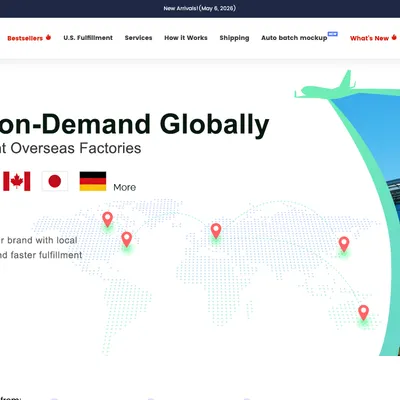Select the East Asia map pin
The height and width of the screenshot is (400, 400).
[x=344, y=244]
